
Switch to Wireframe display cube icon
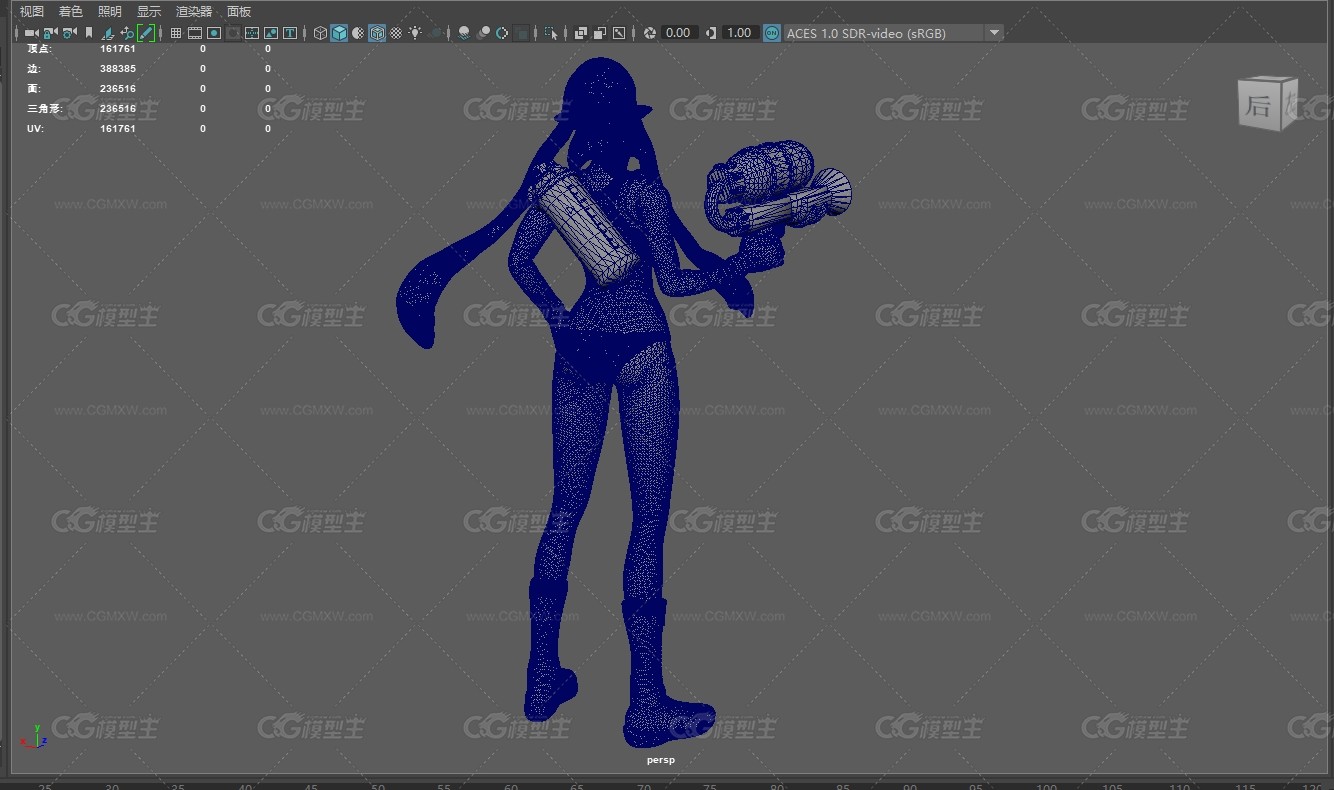click(320, 33)
